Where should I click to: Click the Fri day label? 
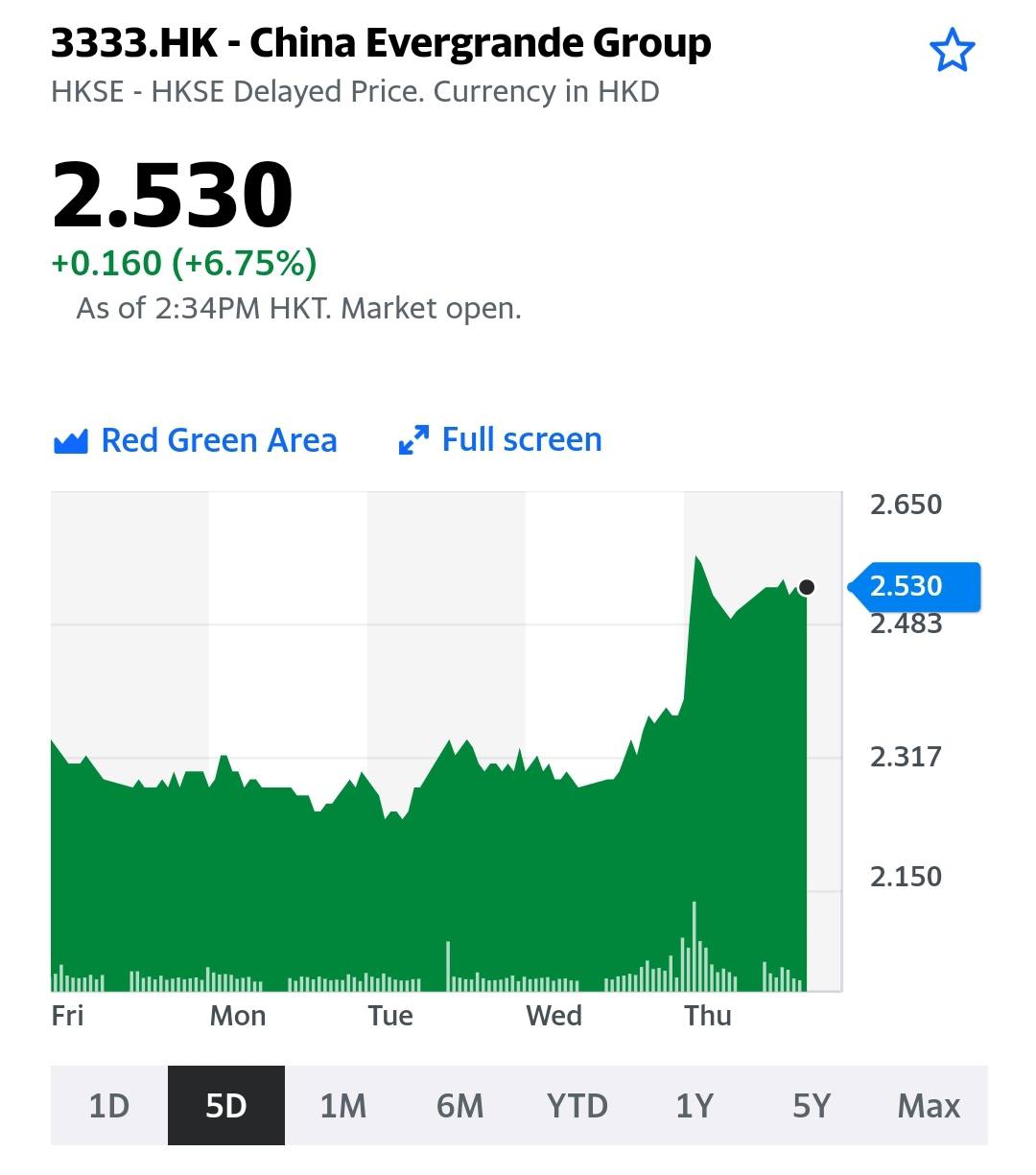point(67,1016)
